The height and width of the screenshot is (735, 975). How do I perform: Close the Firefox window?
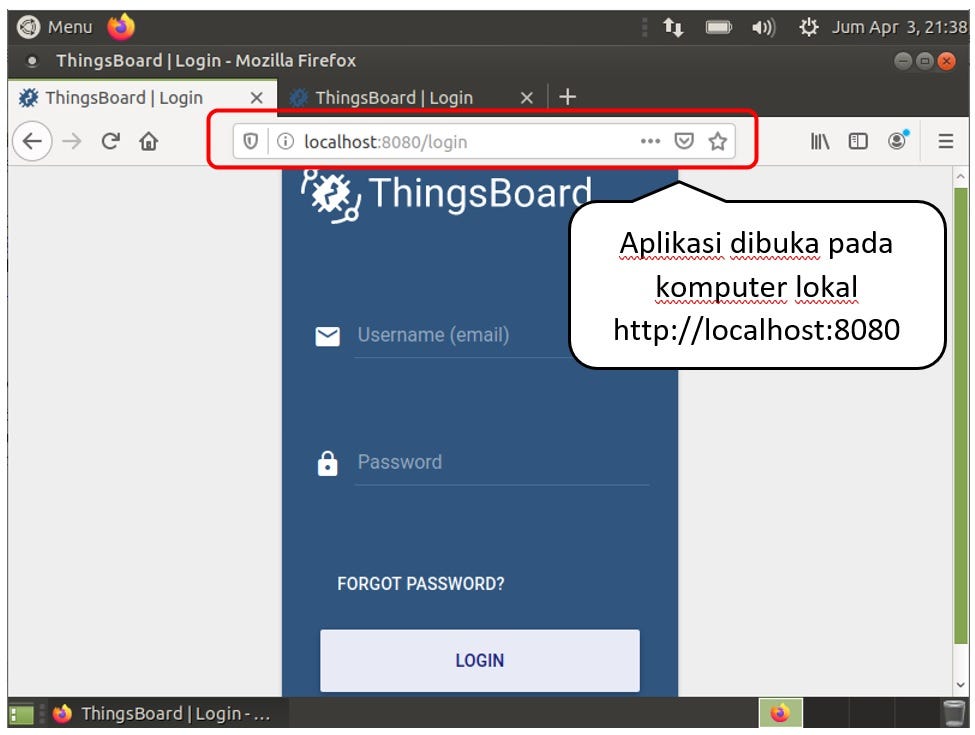tap(946, 61)
